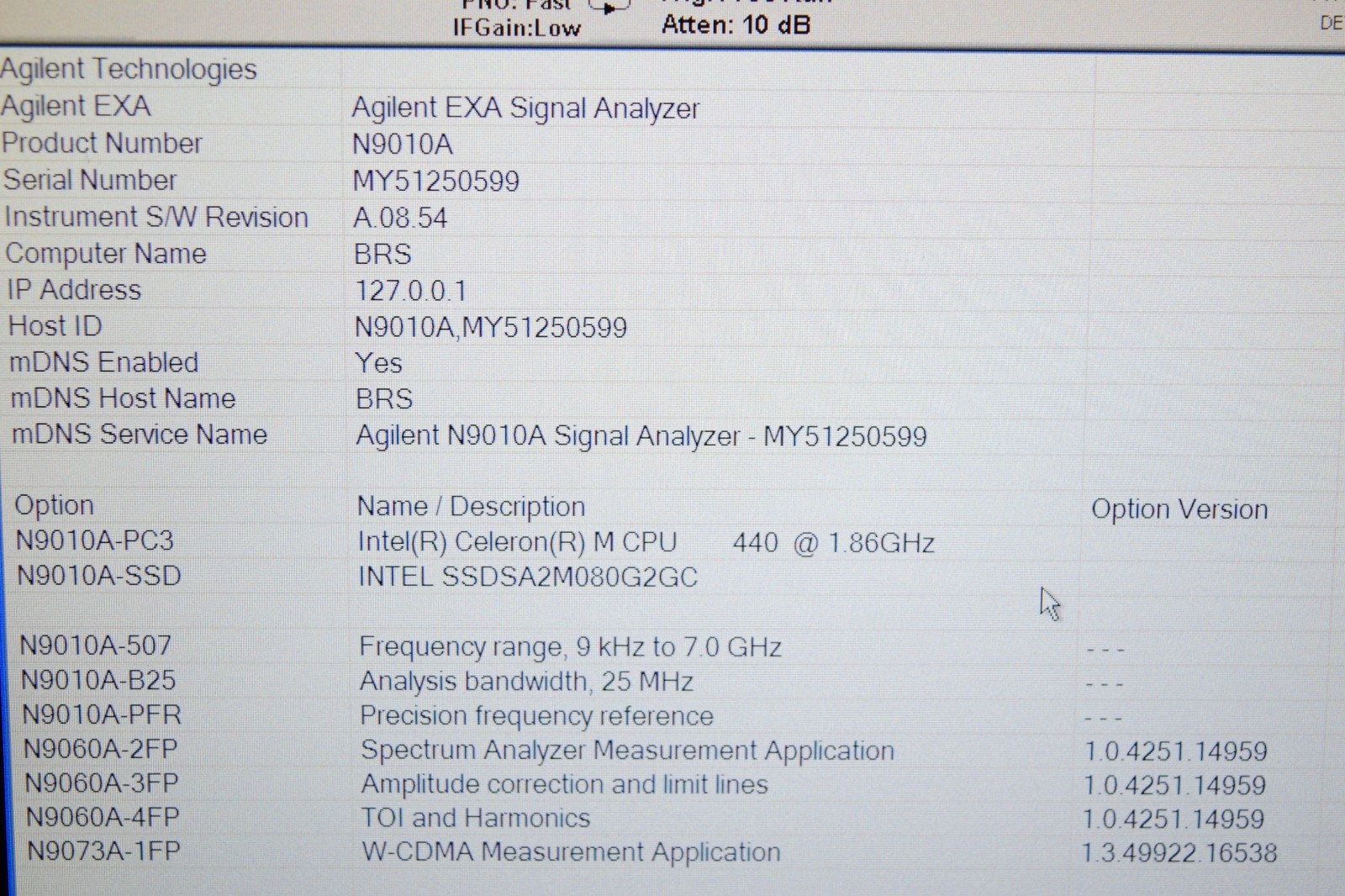
Task: Click the Agilent EXA row label
Action: tap(76, 106)
